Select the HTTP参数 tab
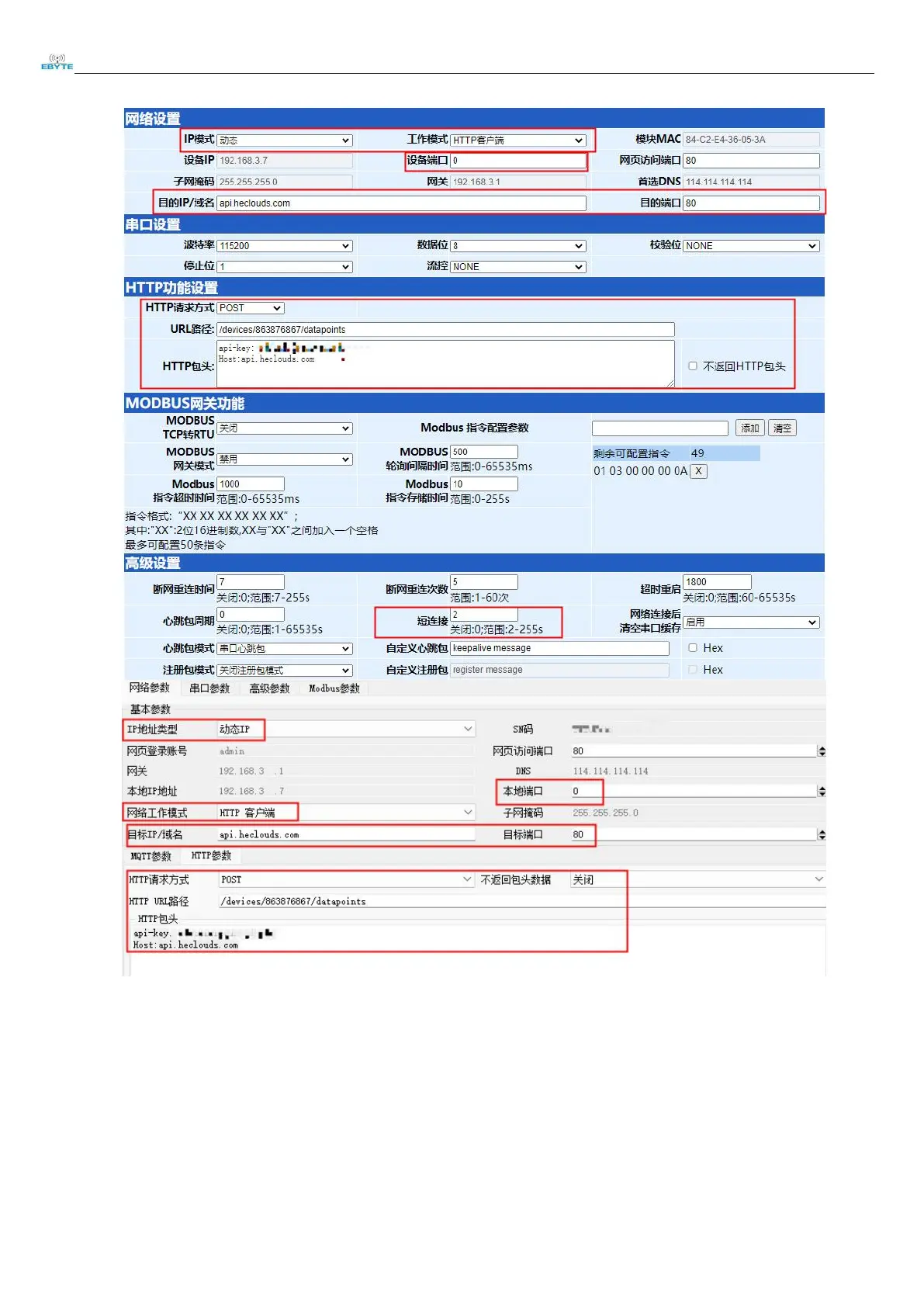This screenshot has height=1307, width=924. 211,856
